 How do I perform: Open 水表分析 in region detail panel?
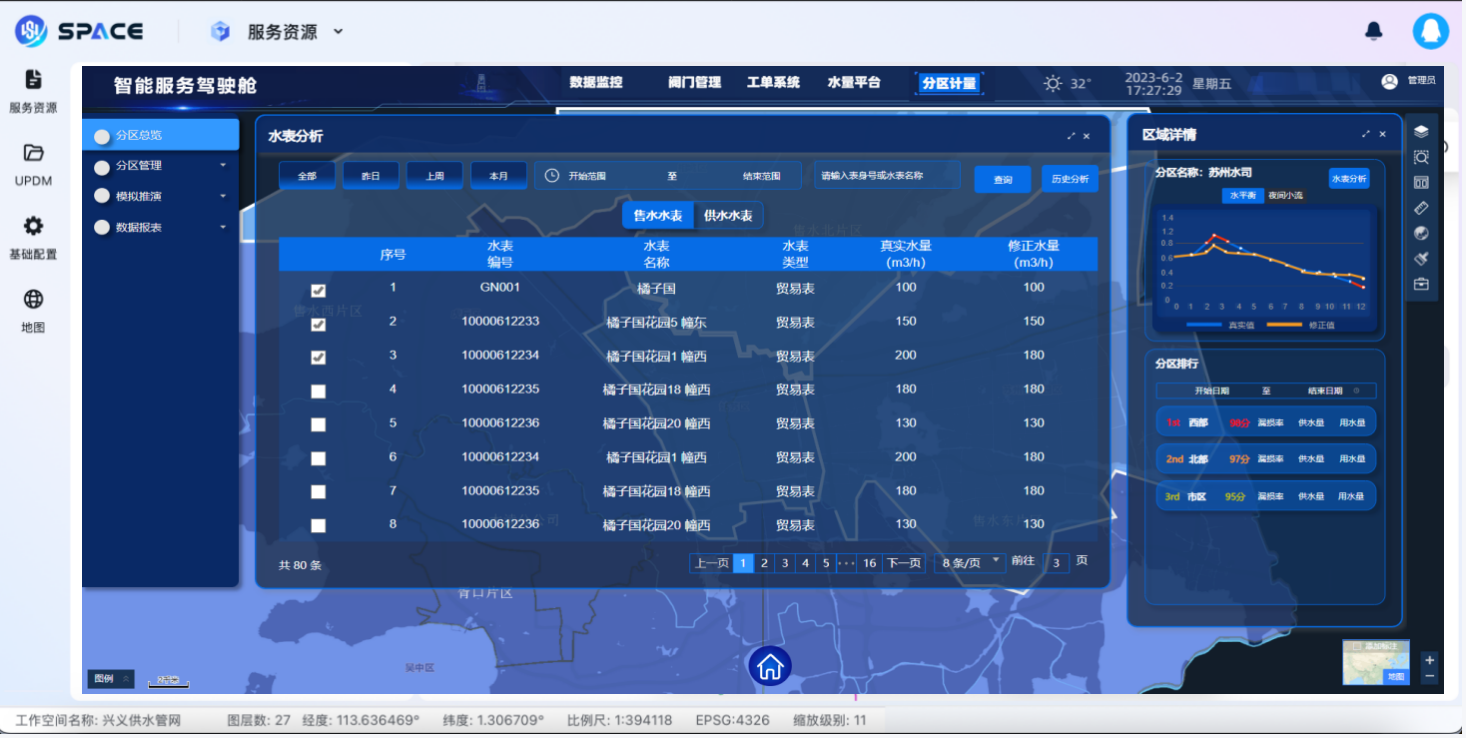pos(1349,177)
